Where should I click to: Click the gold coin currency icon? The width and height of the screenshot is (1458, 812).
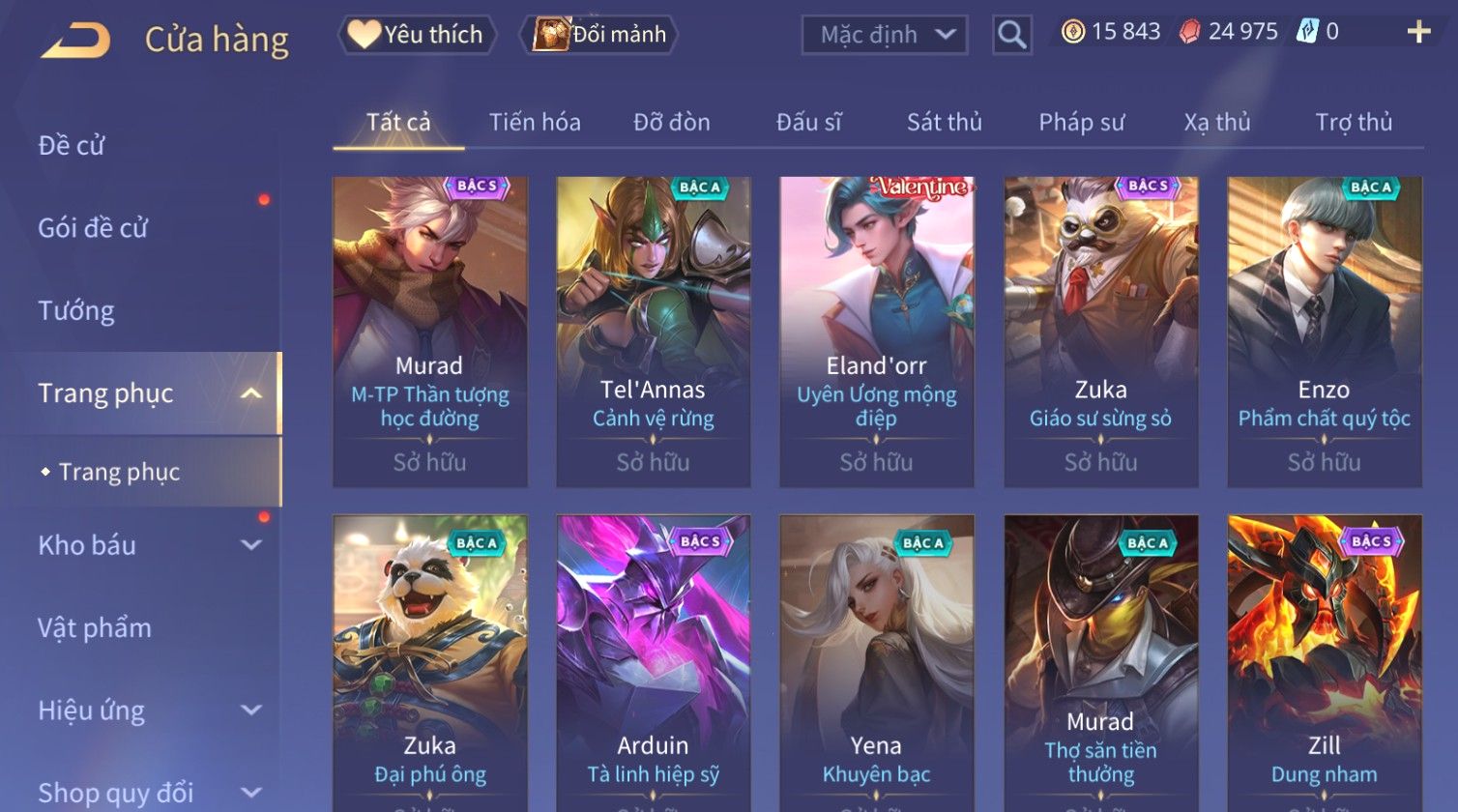pyautogui.click(x=1073, y=32)
